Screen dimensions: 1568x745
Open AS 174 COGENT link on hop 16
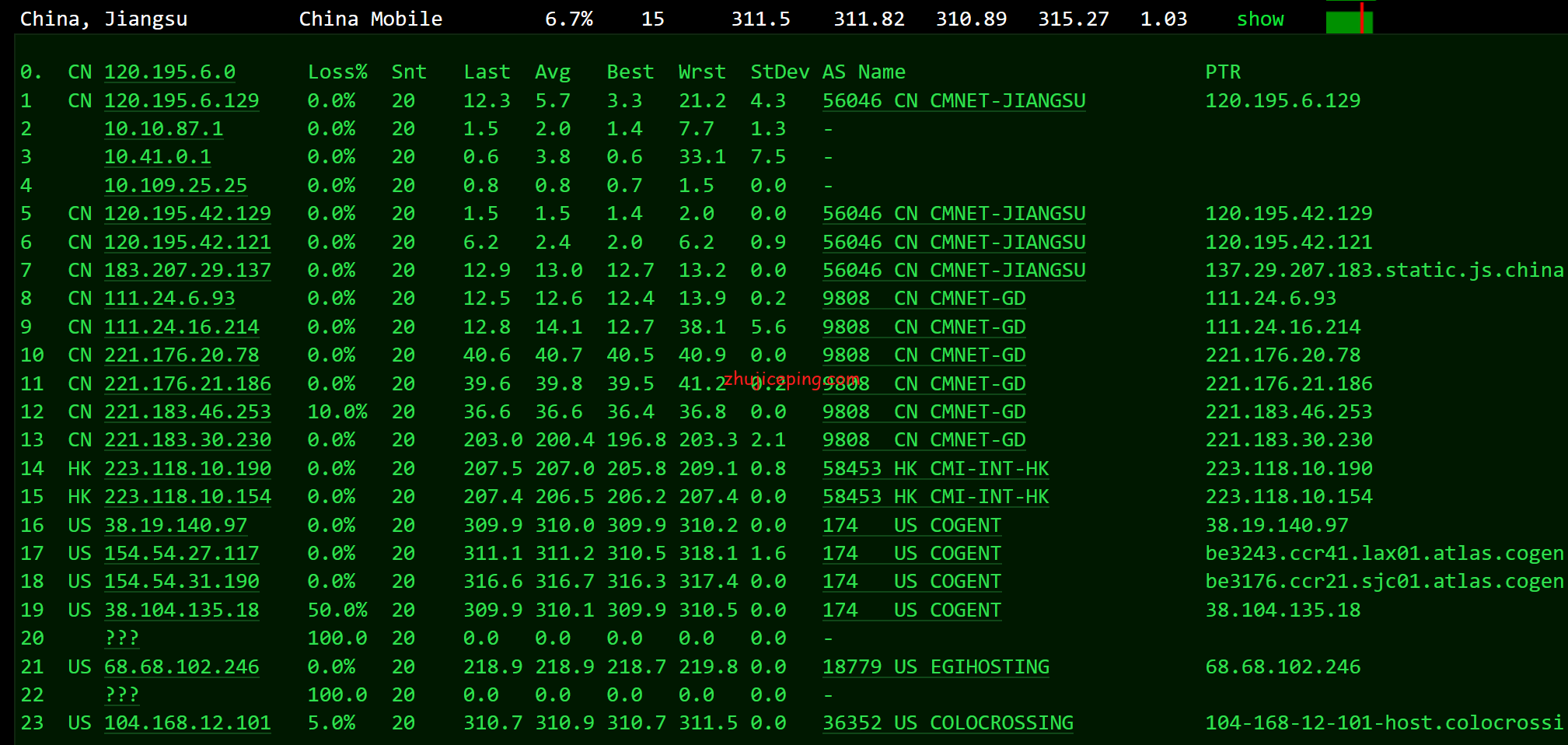(x=912, y=526)
